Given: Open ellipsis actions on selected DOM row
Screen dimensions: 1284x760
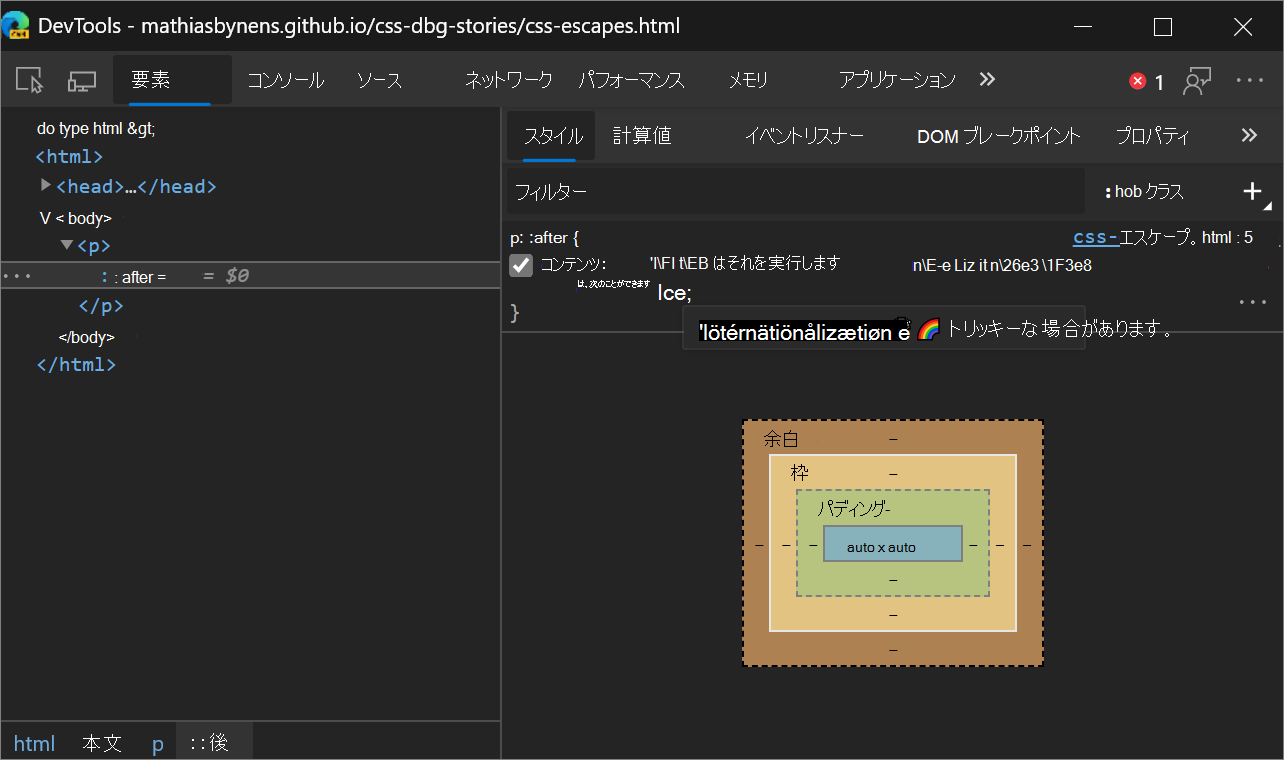Looking at the screenshot, I should [18, 275].
